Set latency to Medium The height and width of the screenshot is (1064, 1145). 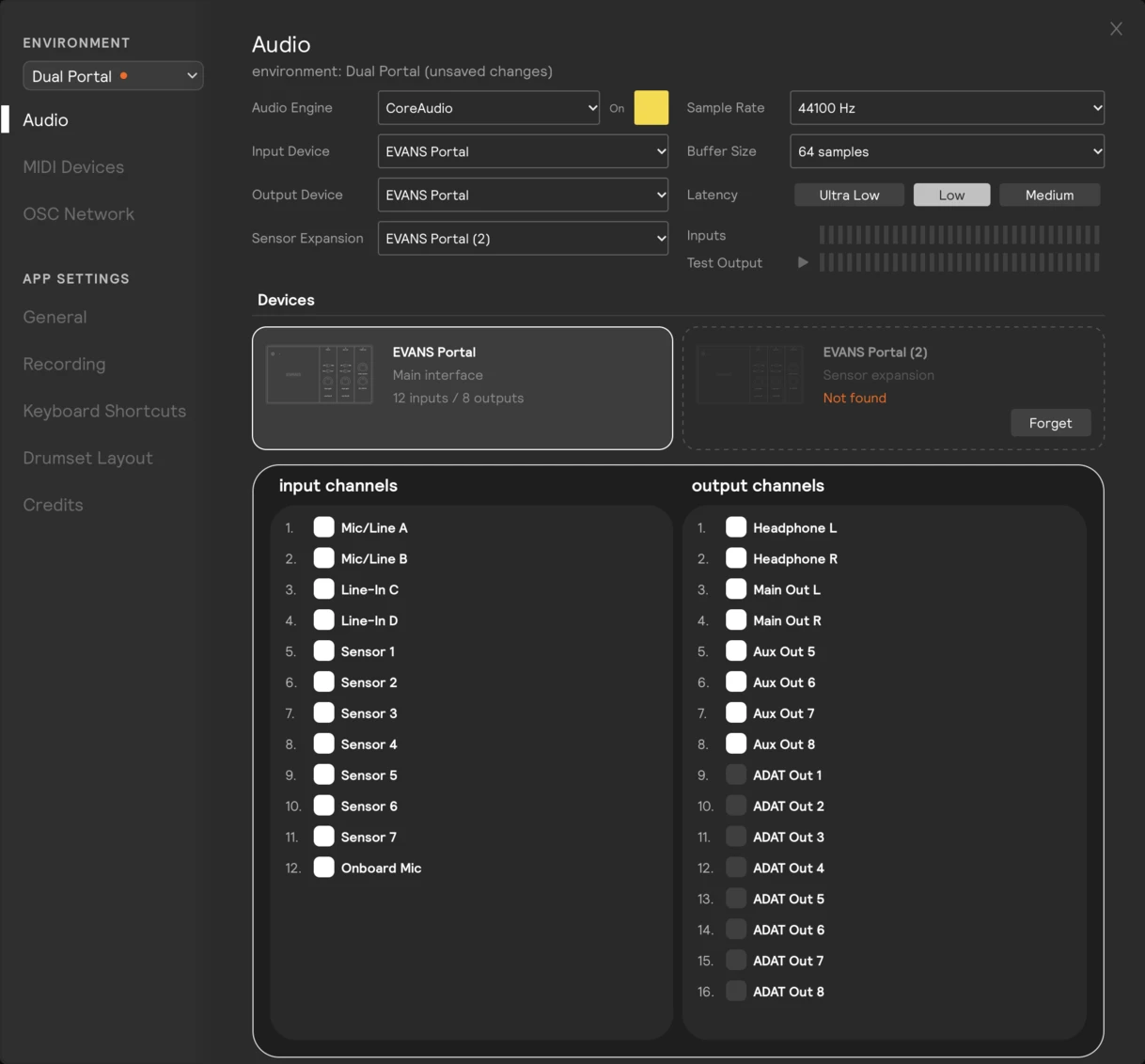tap(1049, 195)
